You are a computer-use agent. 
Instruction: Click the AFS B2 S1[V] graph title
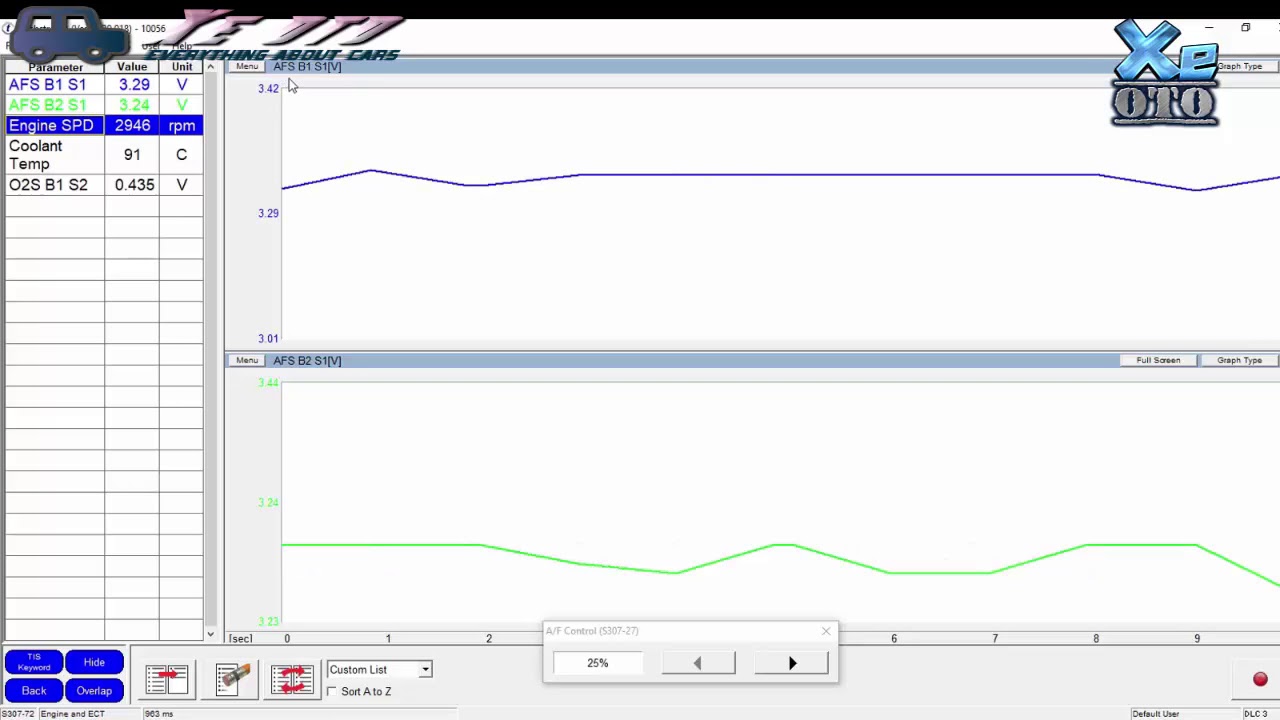pyautogui.click(x=307, y=361)
